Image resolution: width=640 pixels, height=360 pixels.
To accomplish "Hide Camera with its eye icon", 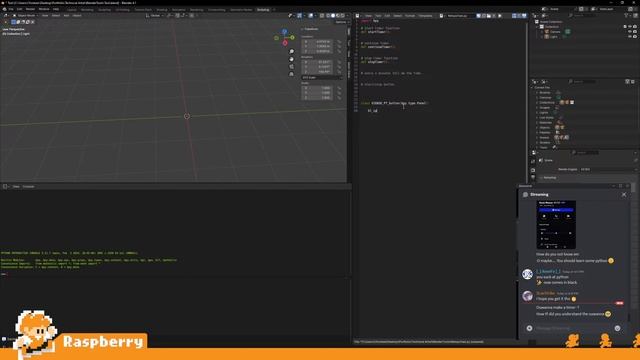I will coord(630,32).
